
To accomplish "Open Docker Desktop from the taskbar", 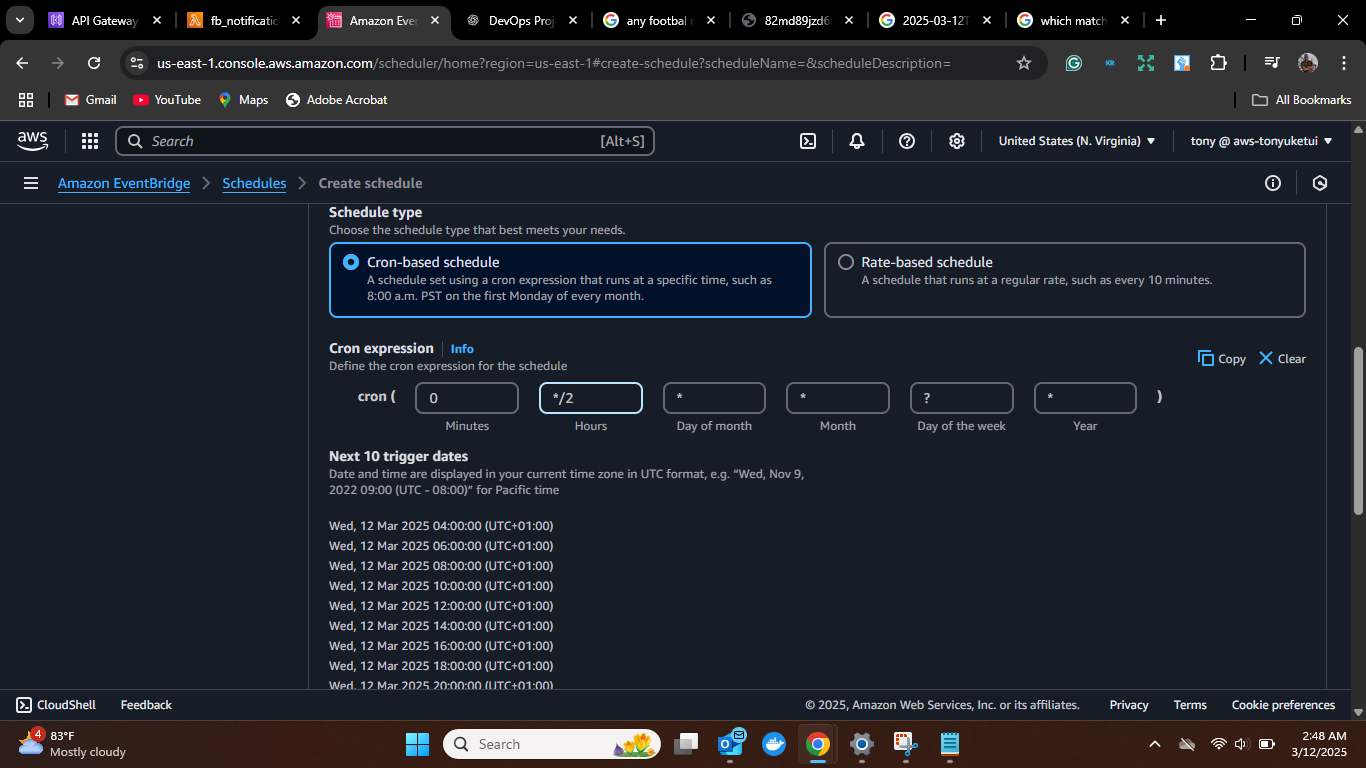I will (773, 744).
